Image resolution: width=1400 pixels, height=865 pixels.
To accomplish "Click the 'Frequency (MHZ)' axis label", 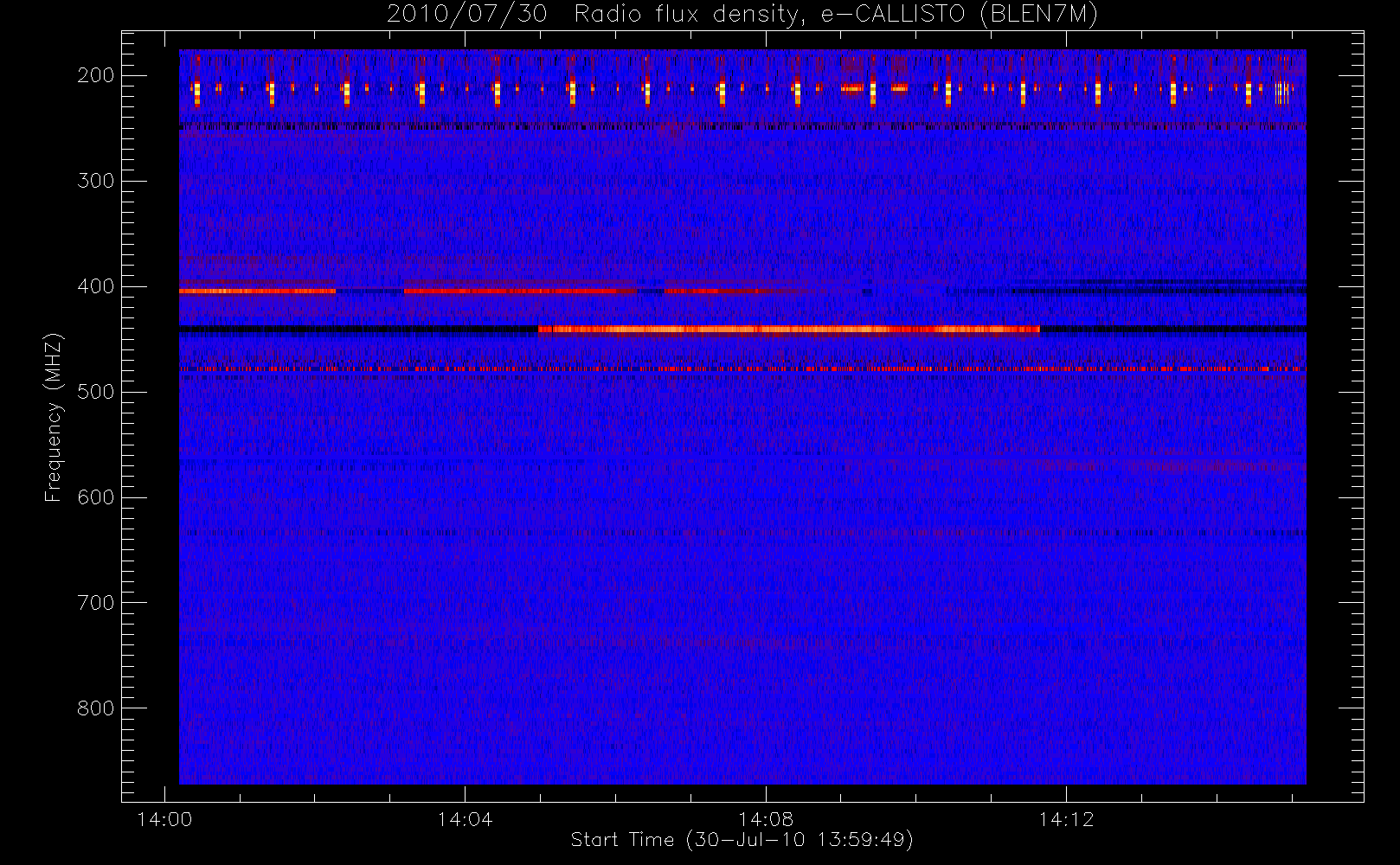I will point(54,417).
